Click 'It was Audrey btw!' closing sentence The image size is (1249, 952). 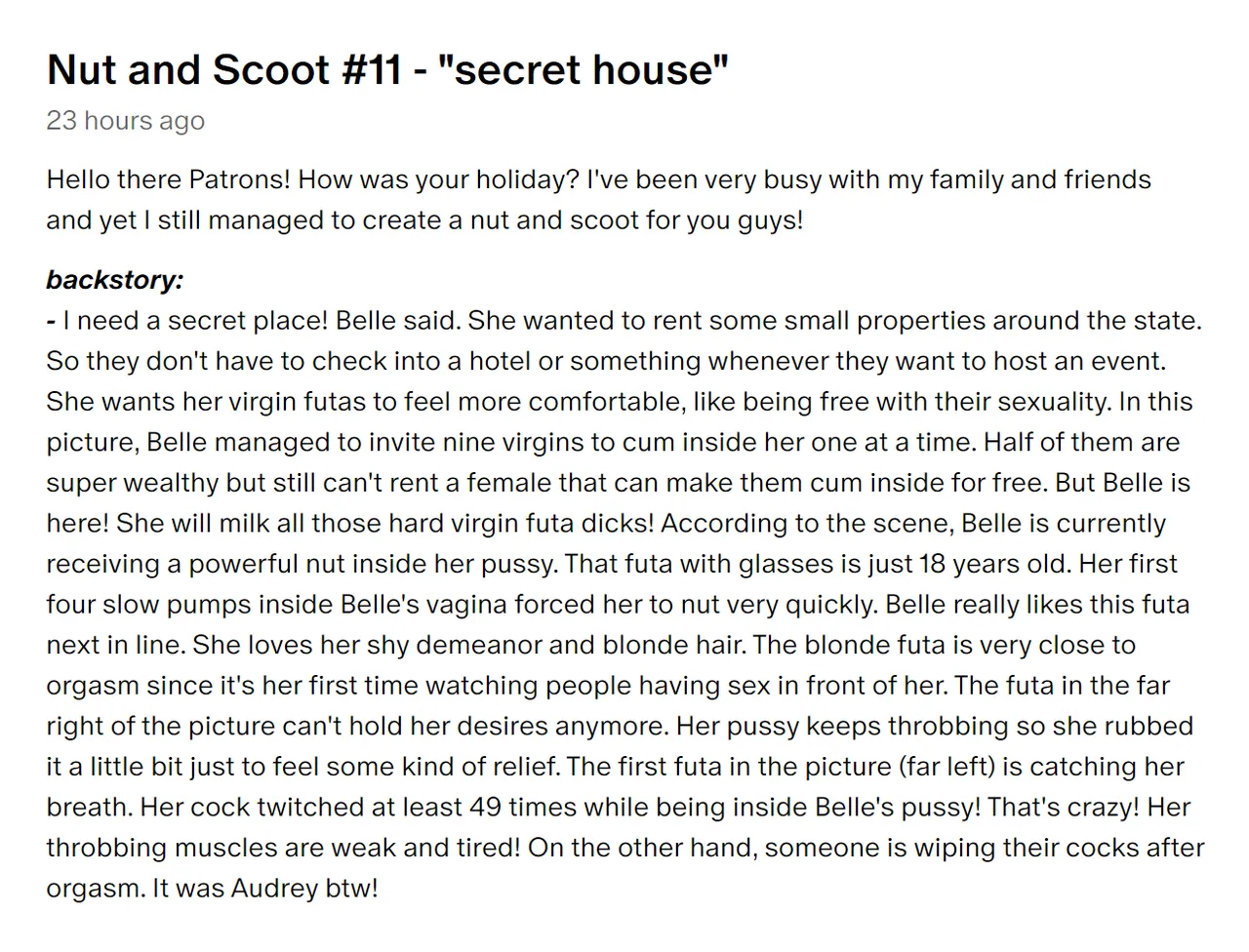pyautogui.click(x=264, y=889)
